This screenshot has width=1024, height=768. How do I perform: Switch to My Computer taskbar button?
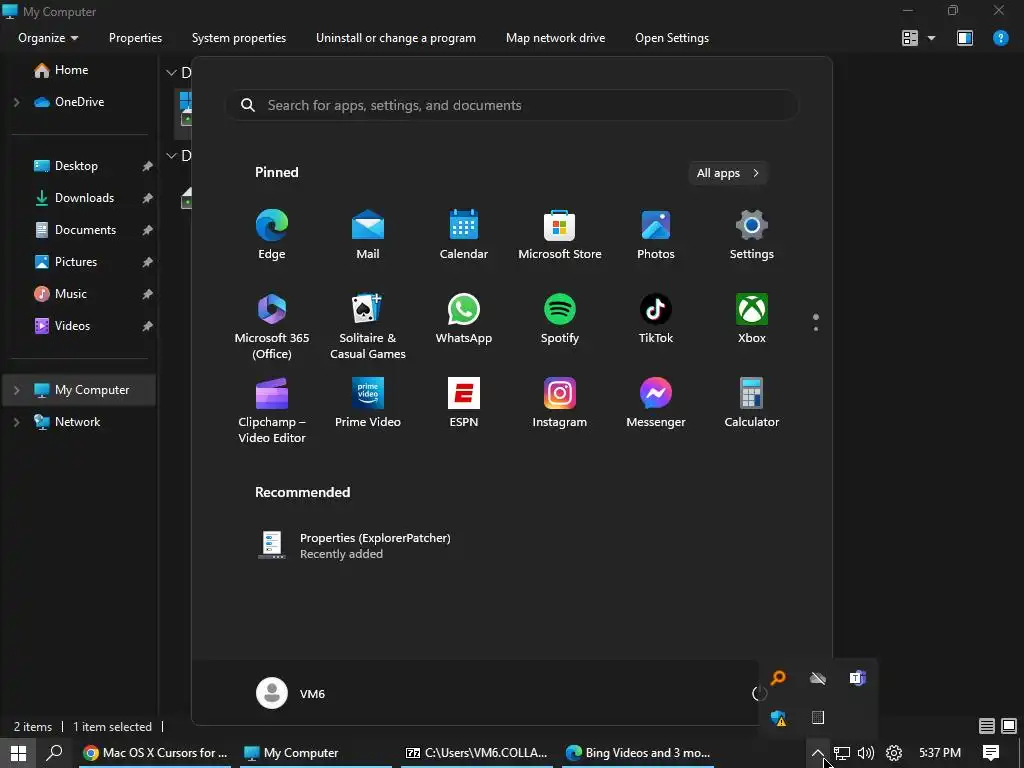click(315, 753)
